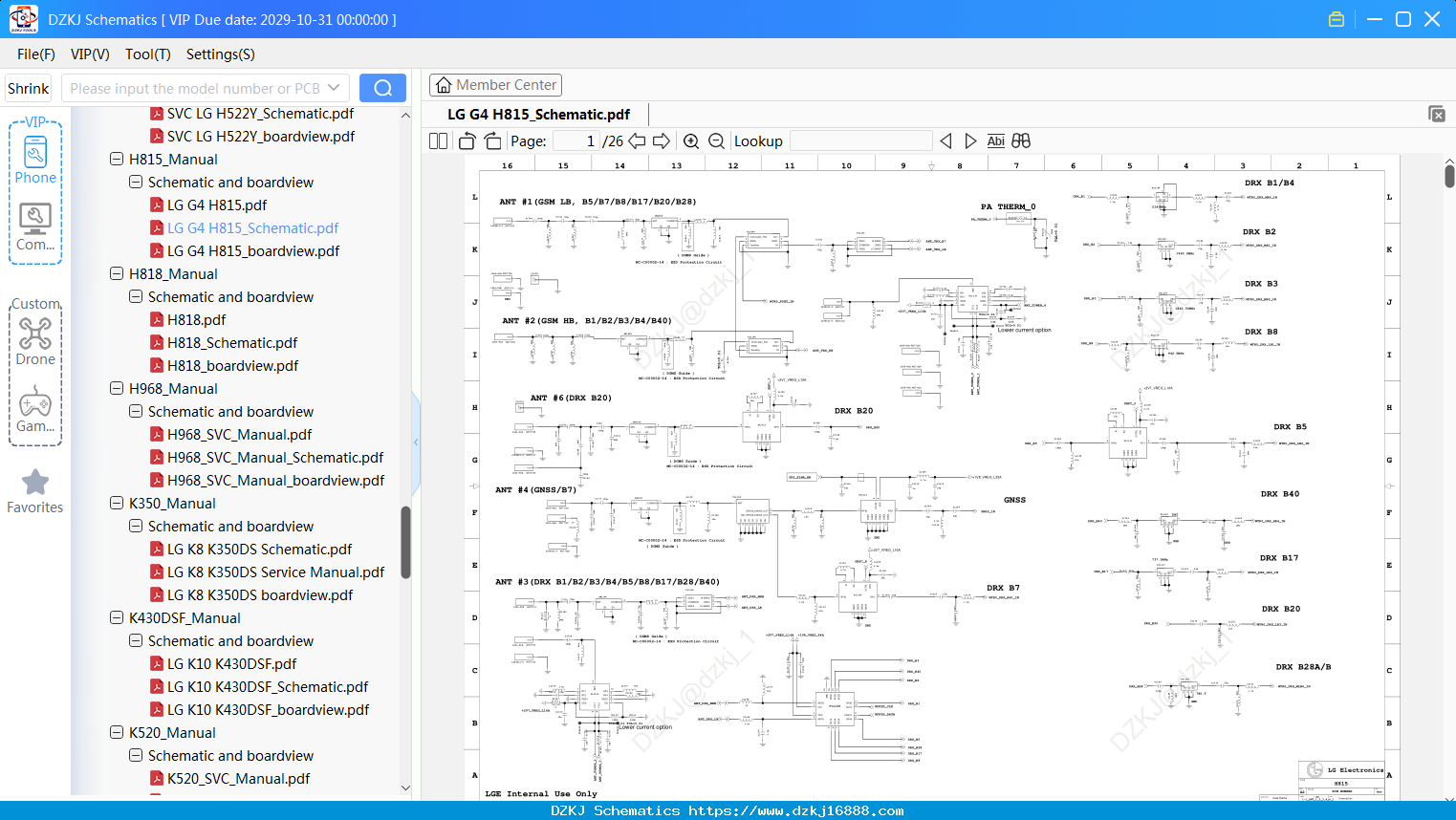
Task: Open LG K8 K350DS Service Manual.pdf
Action: pos(275,572)
